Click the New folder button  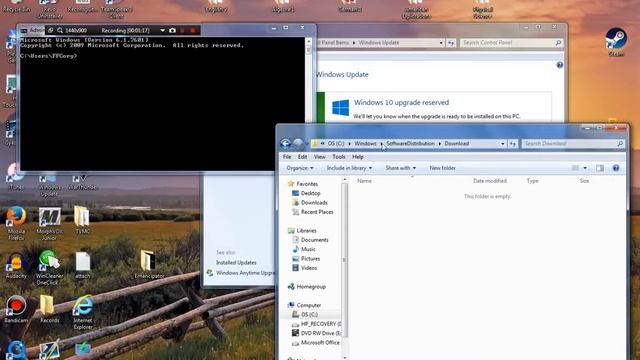pos(442,168)
